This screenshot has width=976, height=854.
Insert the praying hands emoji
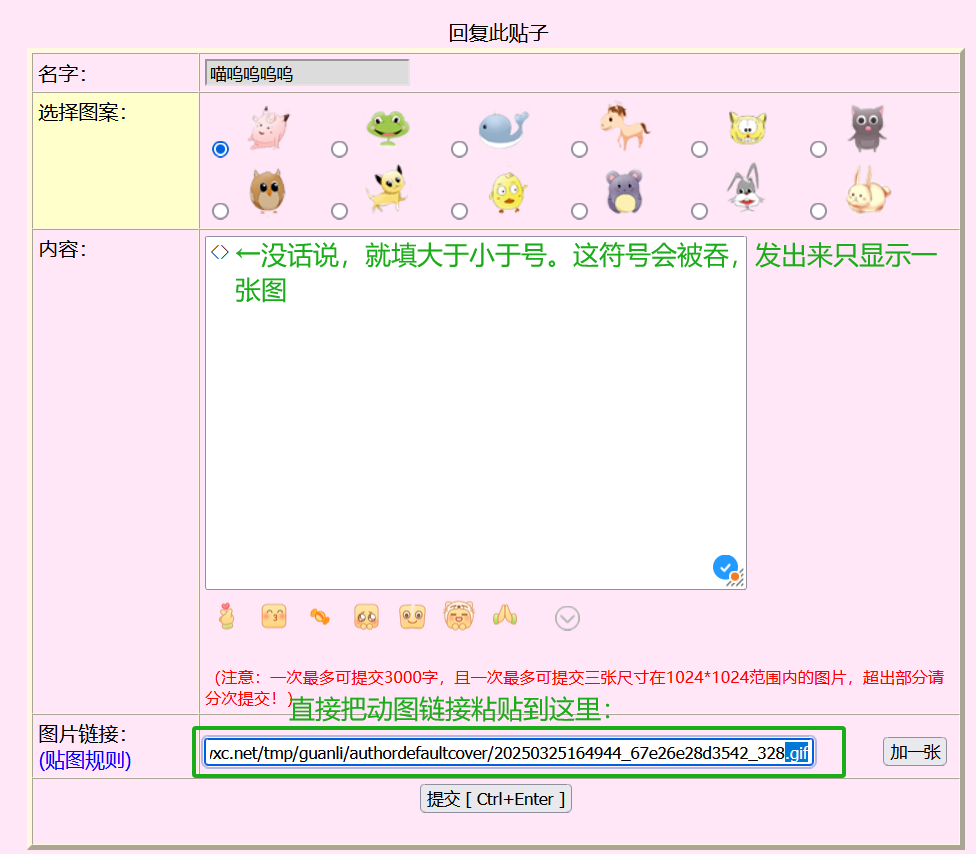pos(505,616)
